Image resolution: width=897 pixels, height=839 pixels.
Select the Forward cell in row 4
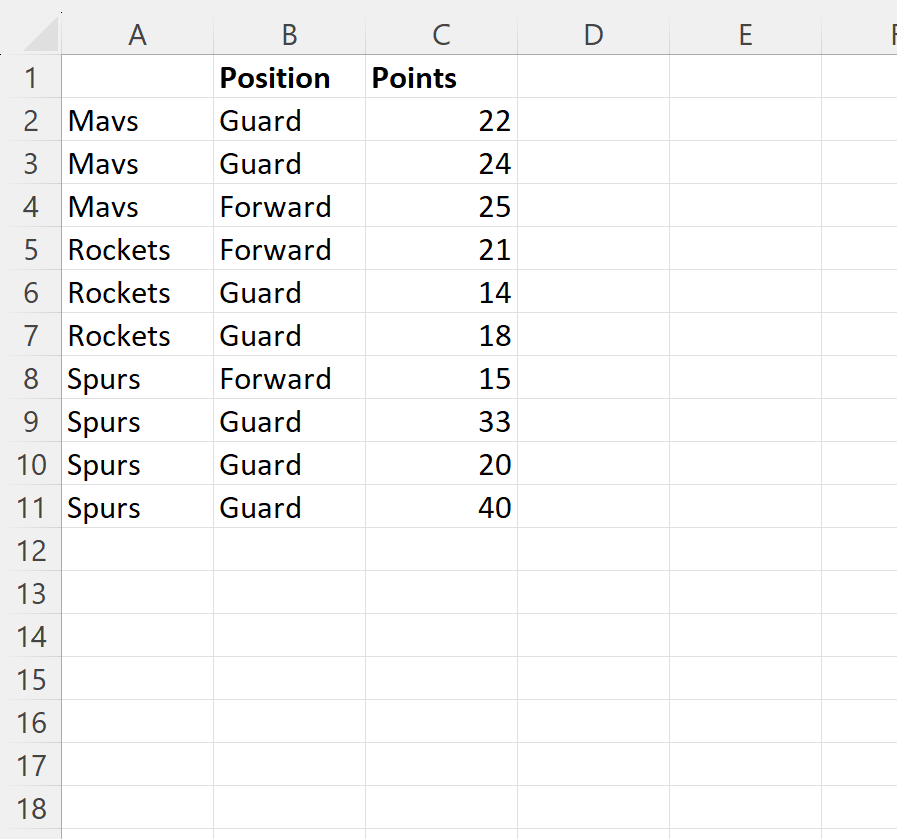[x=289, y=206]
